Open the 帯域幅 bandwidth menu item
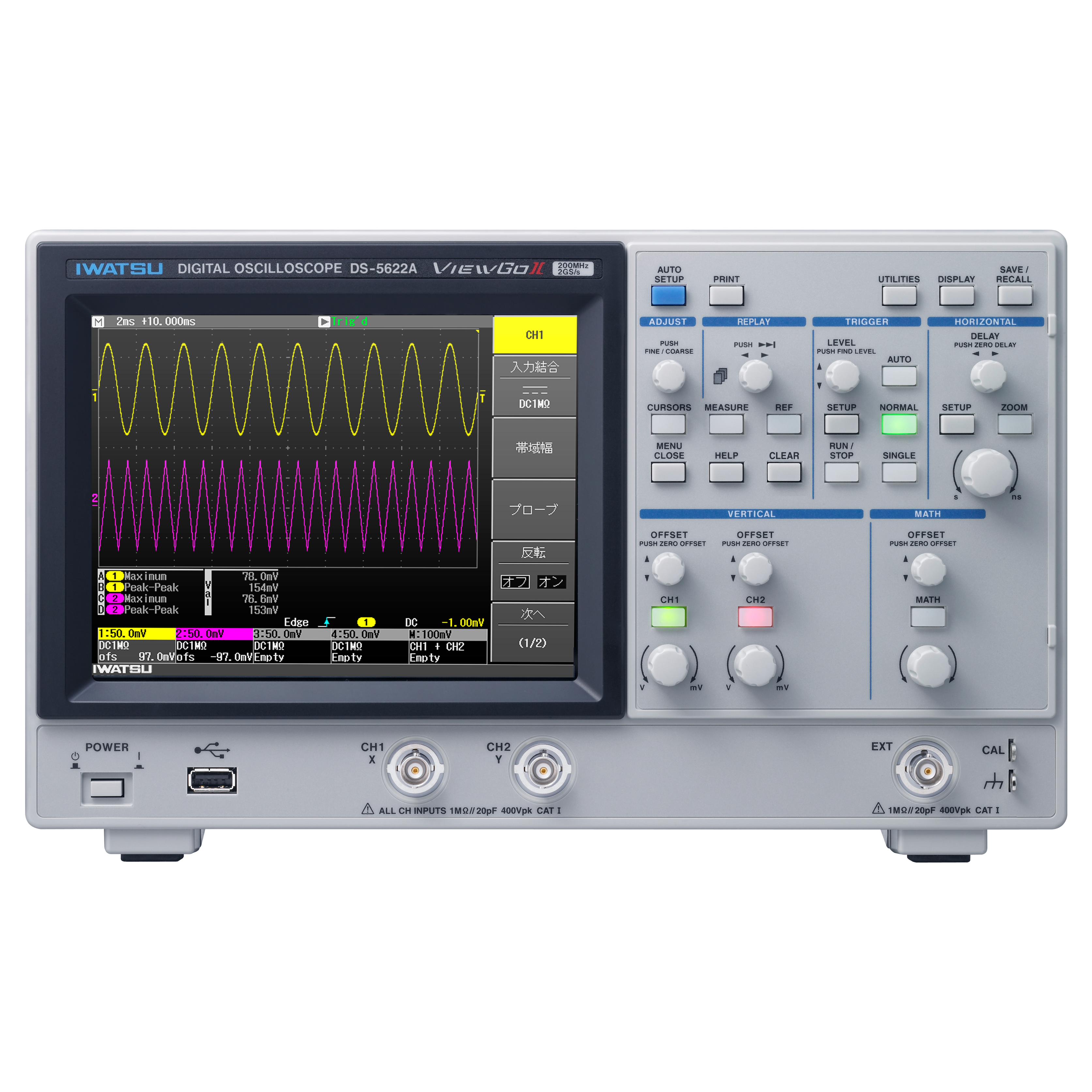Screen dimensions: 1092x1092 (x=535, y=448)
